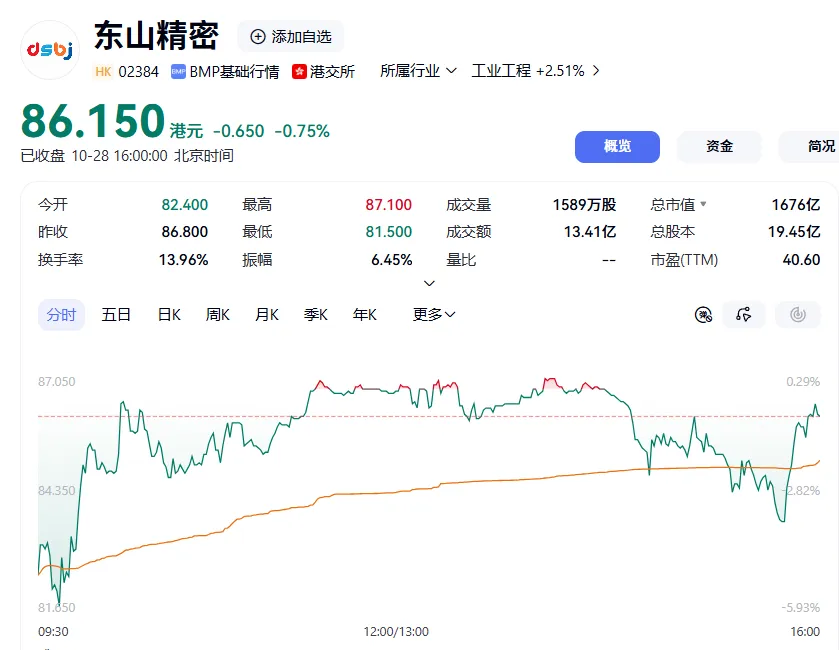Click the greyed circular indicator icon
The image size is (839, 650).
(x=798, y=315)
